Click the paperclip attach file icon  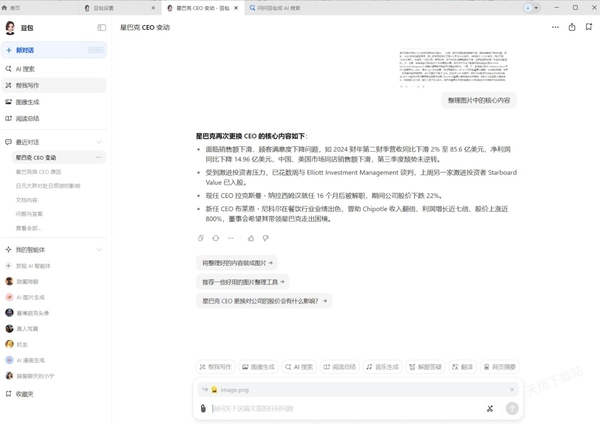[x=203, y=408]
